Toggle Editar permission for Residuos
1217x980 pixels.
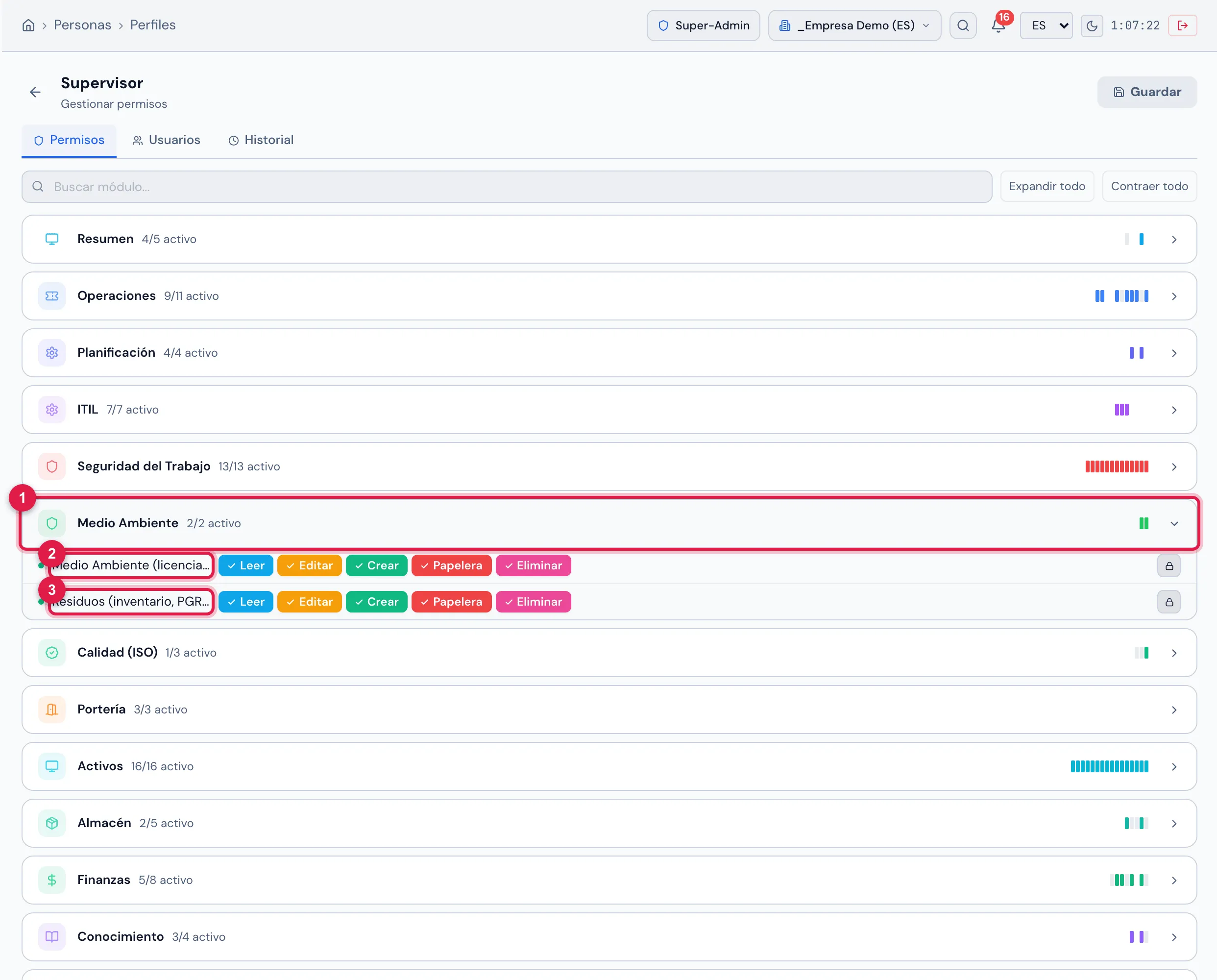[x=309, y=602]
